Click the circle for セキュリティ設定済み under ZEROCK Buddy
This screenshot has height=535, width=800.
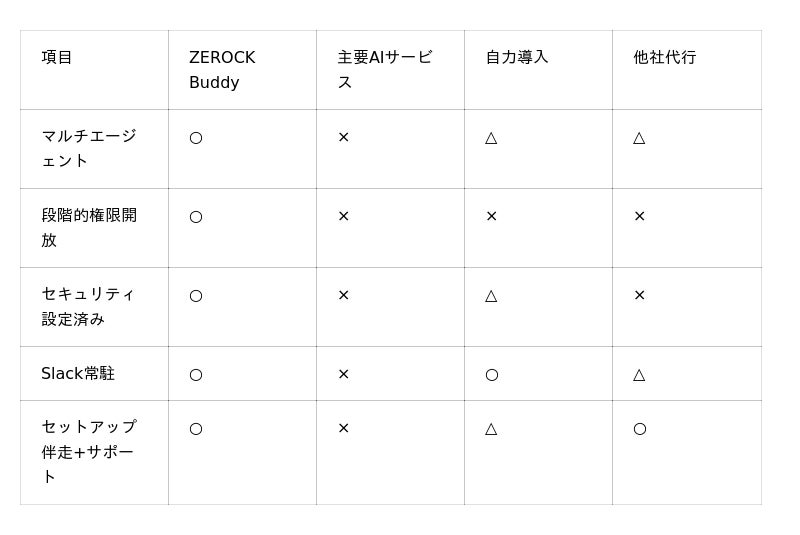click(196, 296)
